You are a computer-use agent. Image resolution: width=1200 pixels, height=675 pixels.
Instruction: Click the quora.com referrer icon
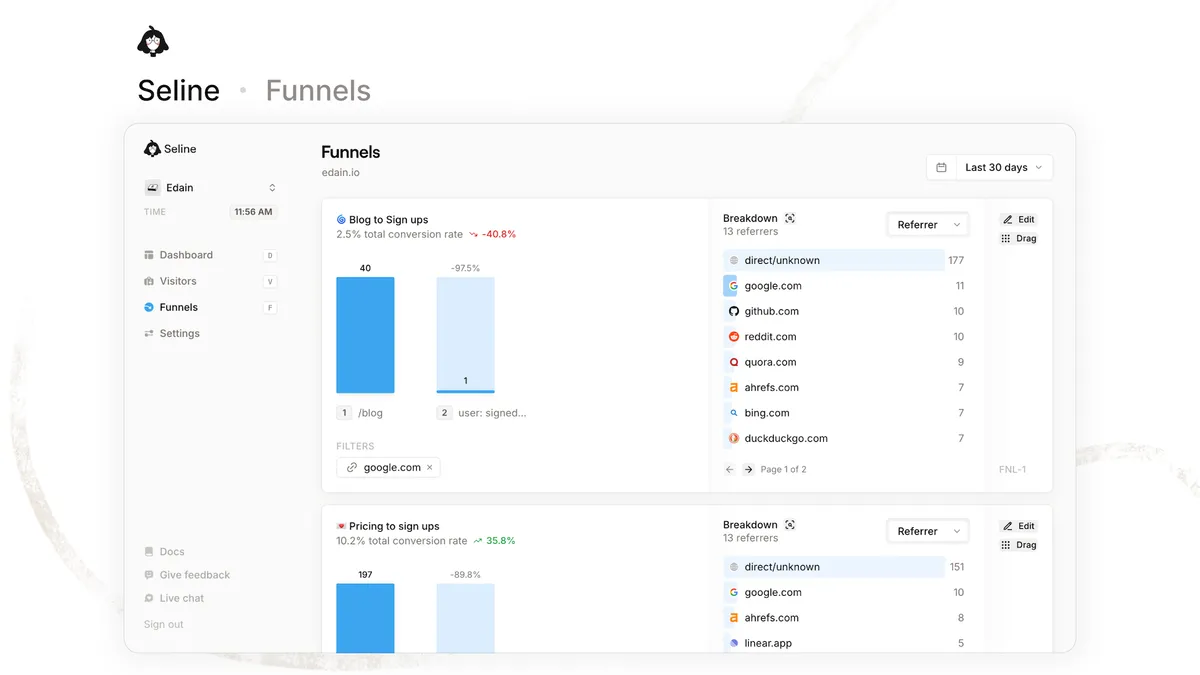click(x=734, y=362)
